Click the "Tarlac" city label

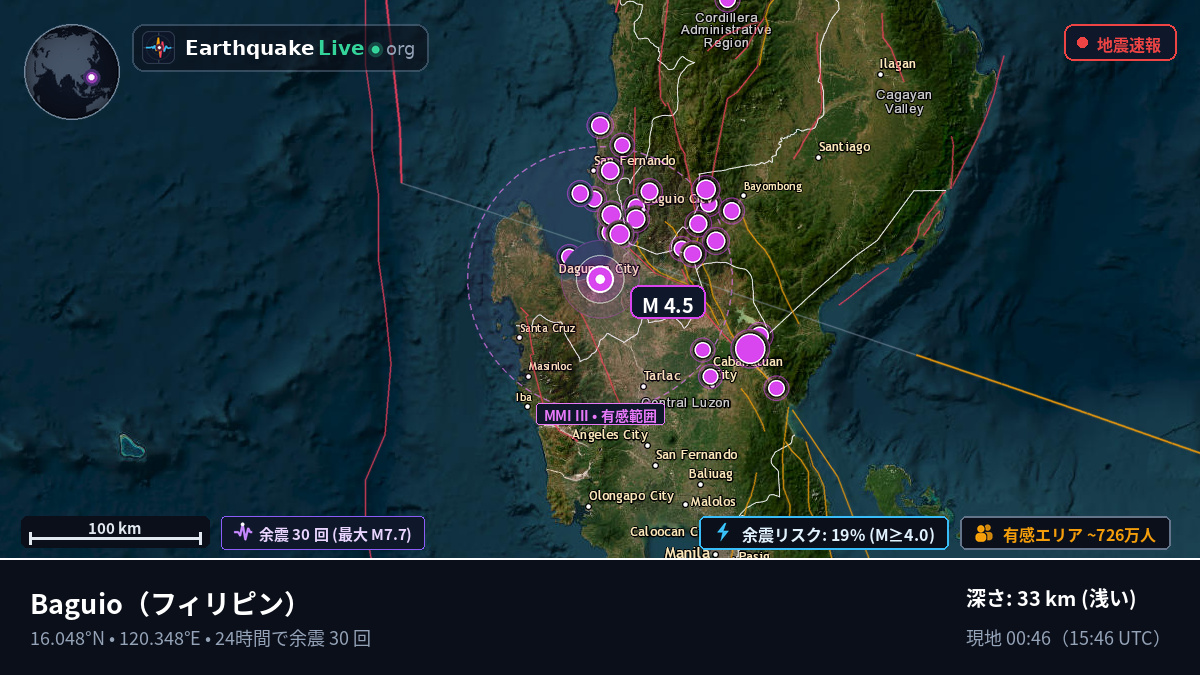(662, 376)
